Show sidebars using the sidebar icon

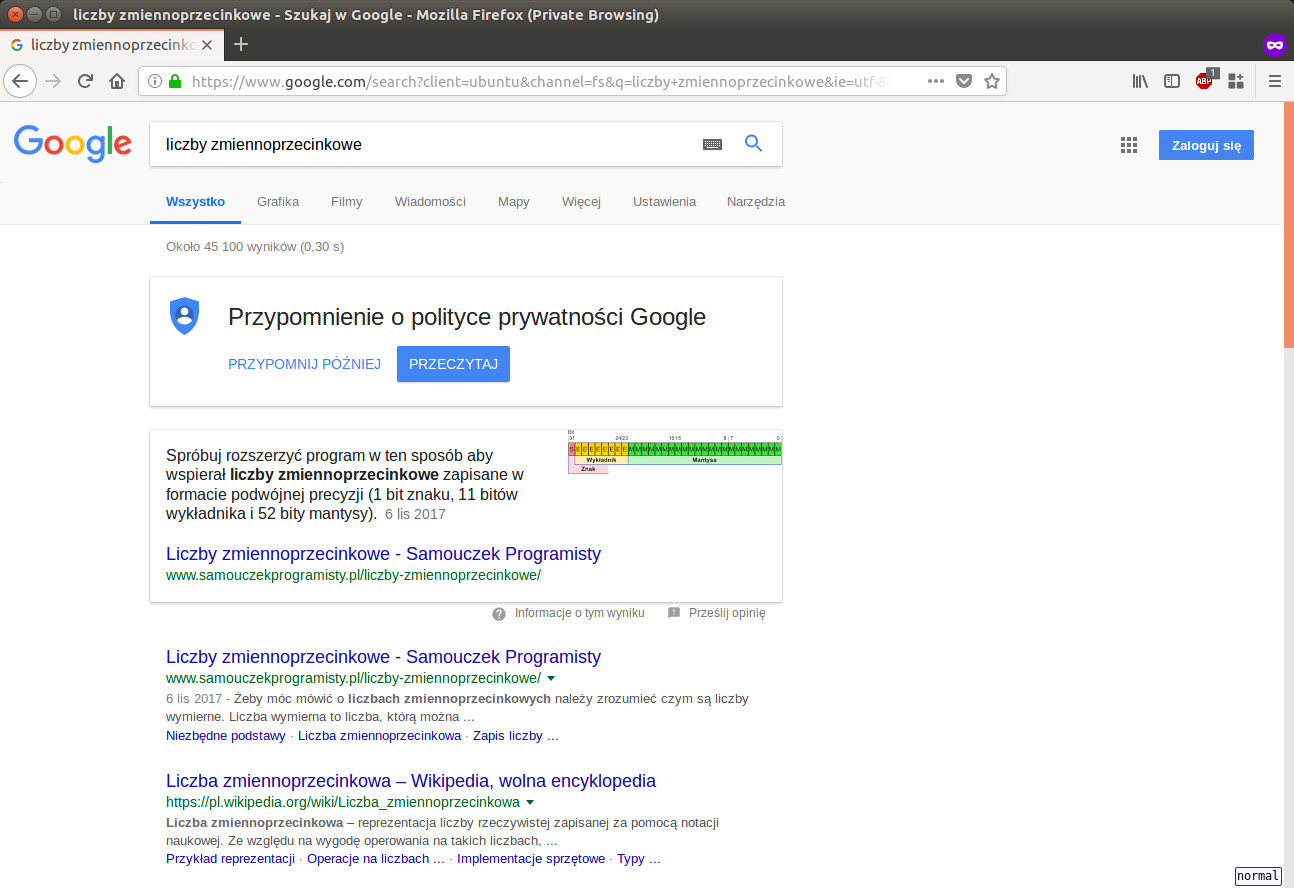pos(1172,81)
